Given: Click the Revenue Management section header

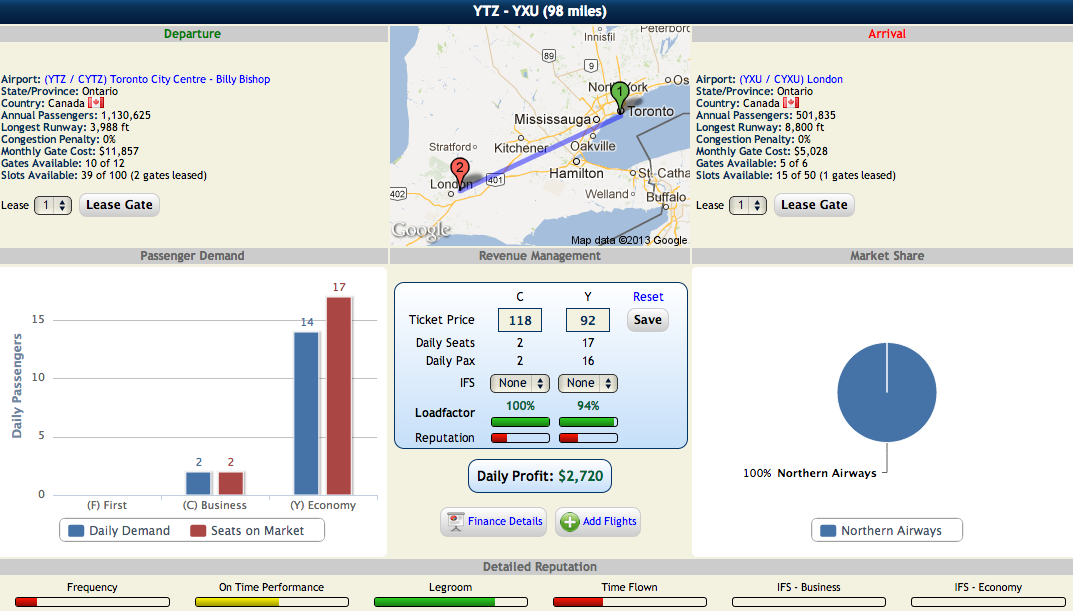Looking at the screenshot, I should point(540,256).
